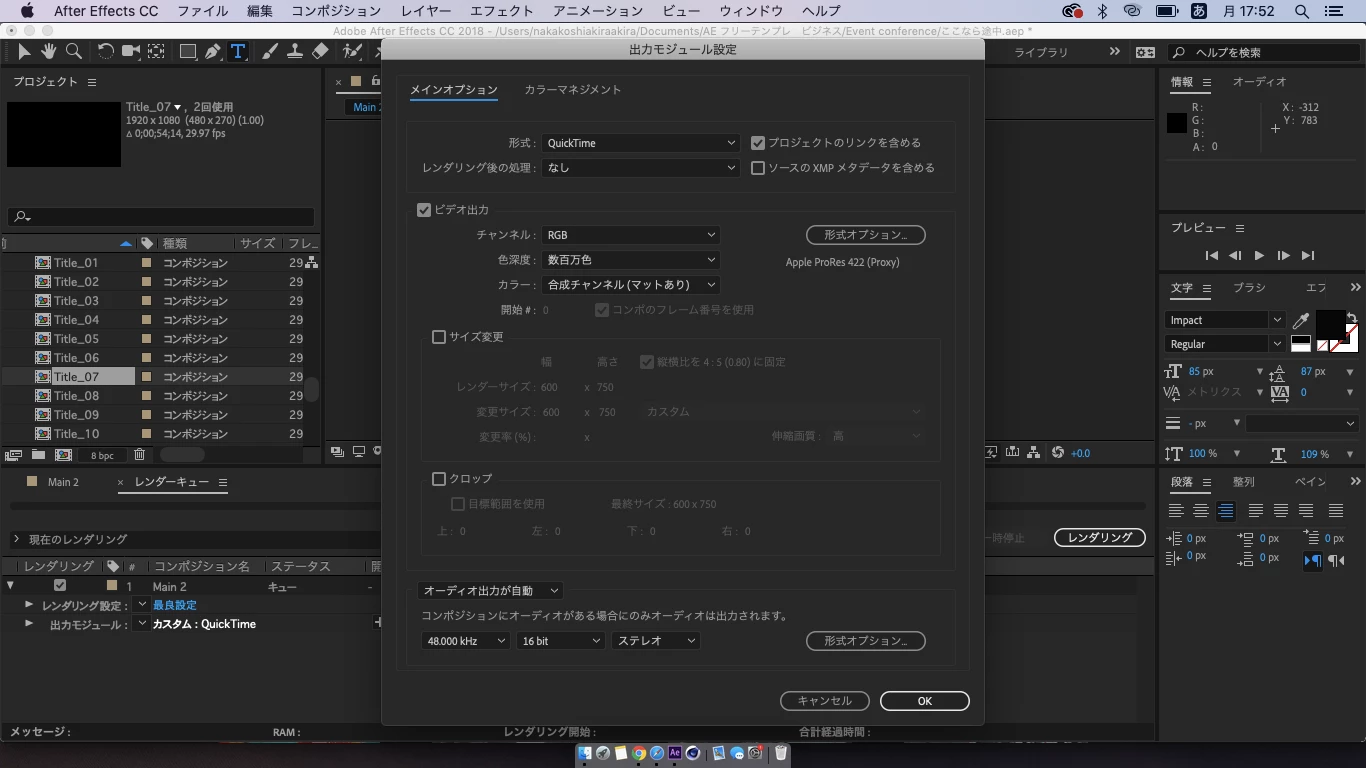This screenshot has width=1366, height=768.
Task: Open audio 形式オプション button
Action: click(x=866, y=641)
